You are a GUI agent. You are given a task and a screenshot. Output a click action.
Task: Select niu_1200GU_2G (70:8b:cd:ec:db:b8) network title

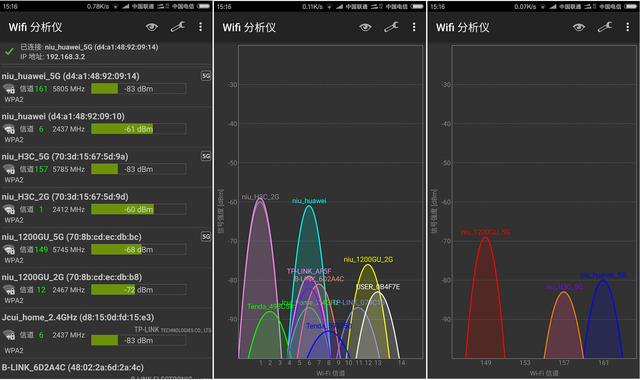(72, 277)
